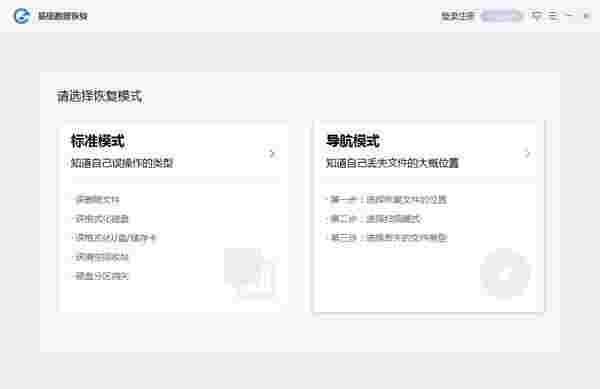The image size is (600, 389).
Task: Open the 标准模式 card arrow
Action: click(x=272, y=153)
